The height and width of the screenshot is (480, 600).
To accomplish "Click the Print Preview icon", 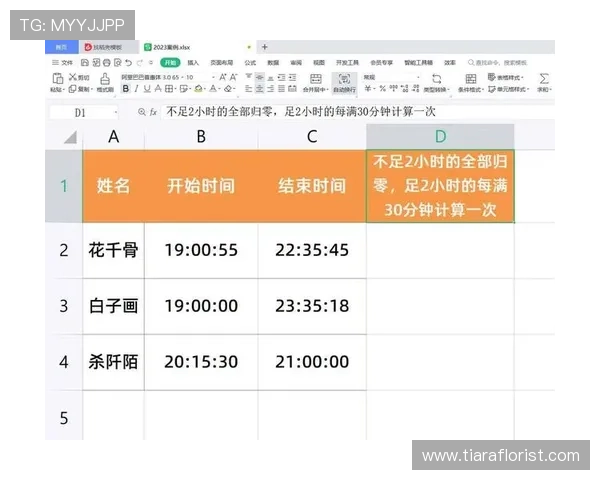I will pos(117,63).
